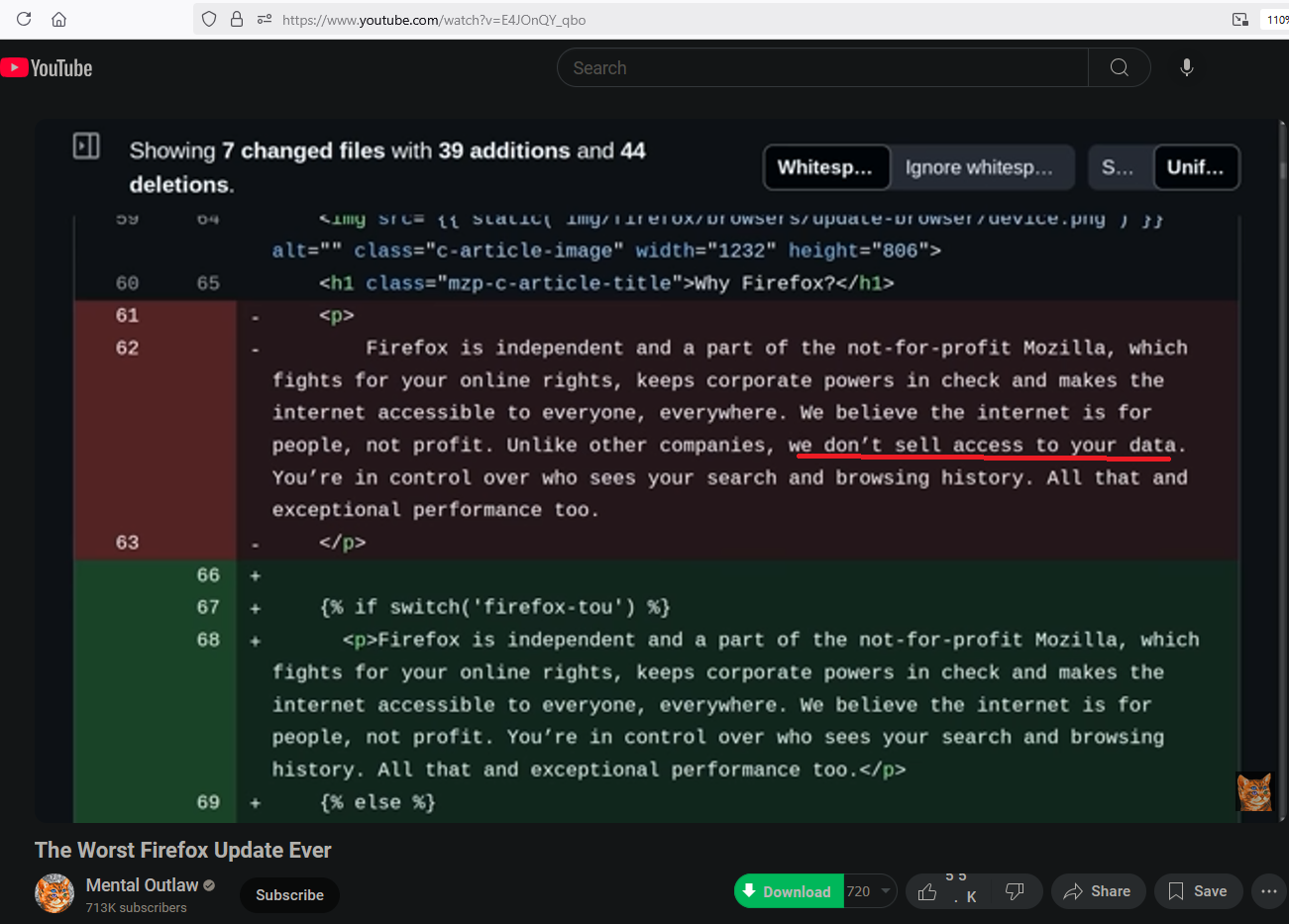Open the 720 quality dropdown
The height and width of the screenshot is (924, 1289).
(x=870, y=891)
